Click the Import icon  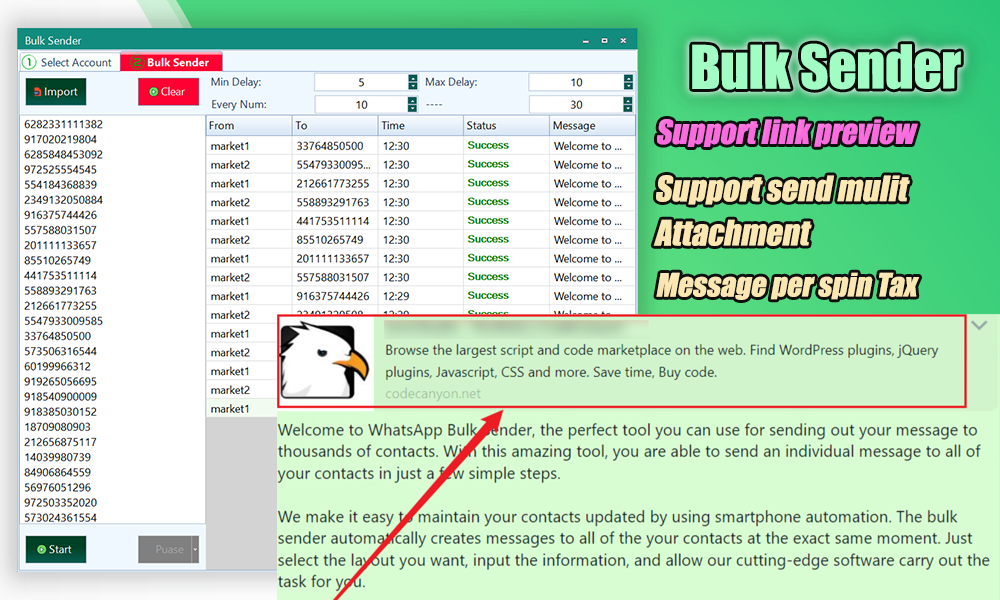click(x=36, y=91)
